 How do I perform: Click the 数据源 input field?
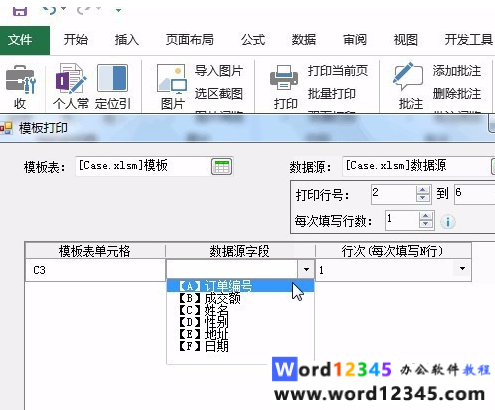(417, 166)
